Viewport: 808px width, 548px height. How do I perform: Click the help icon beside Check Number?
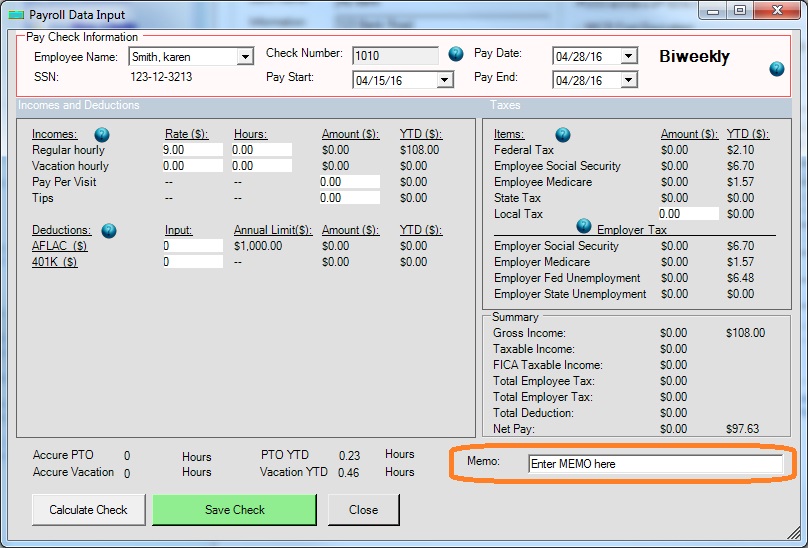(x=456, y=54)
